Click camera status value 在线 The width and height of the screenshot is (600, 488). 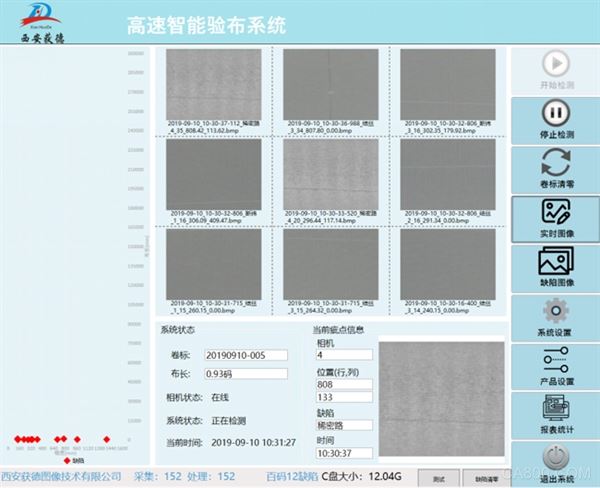pyautogui.click(x=220, y=397)
